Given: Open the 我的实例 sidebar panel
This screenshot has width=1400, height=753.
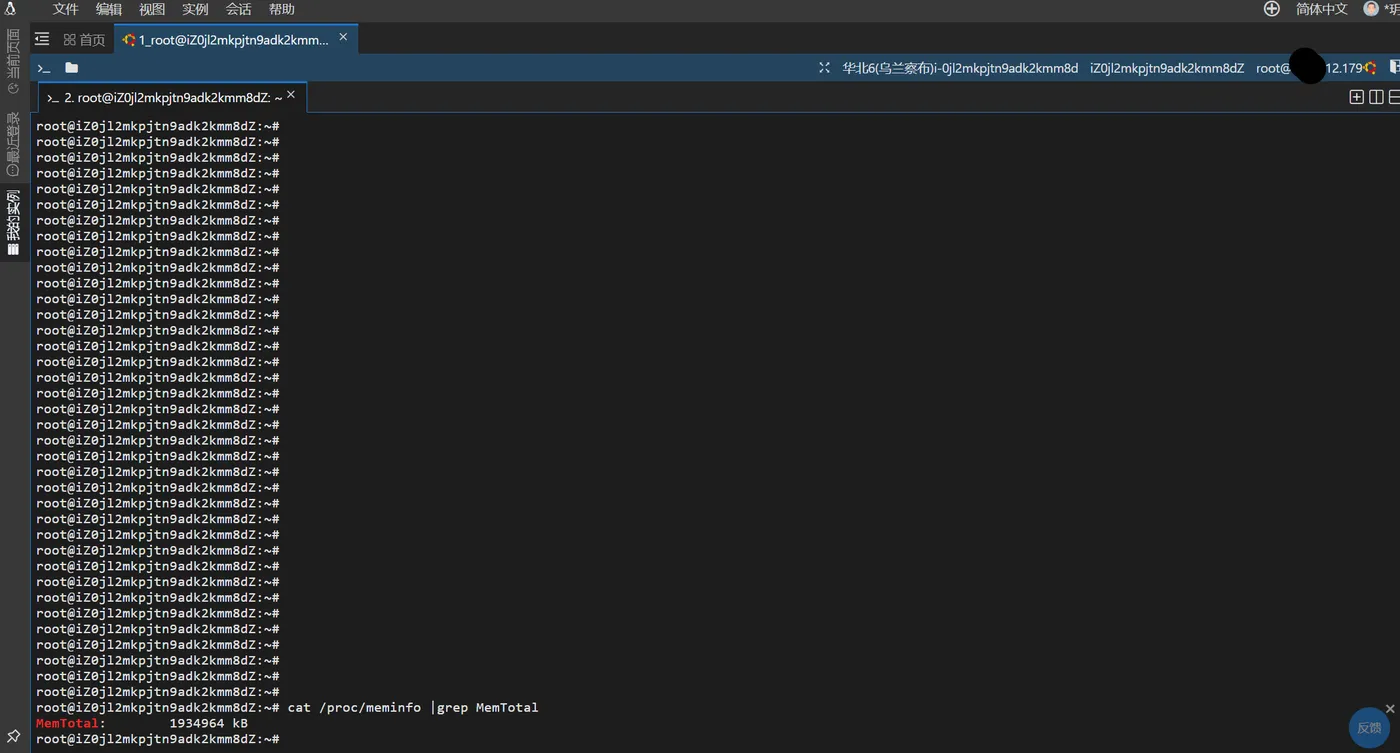Looking at the screenshot, I should (13, 223).
